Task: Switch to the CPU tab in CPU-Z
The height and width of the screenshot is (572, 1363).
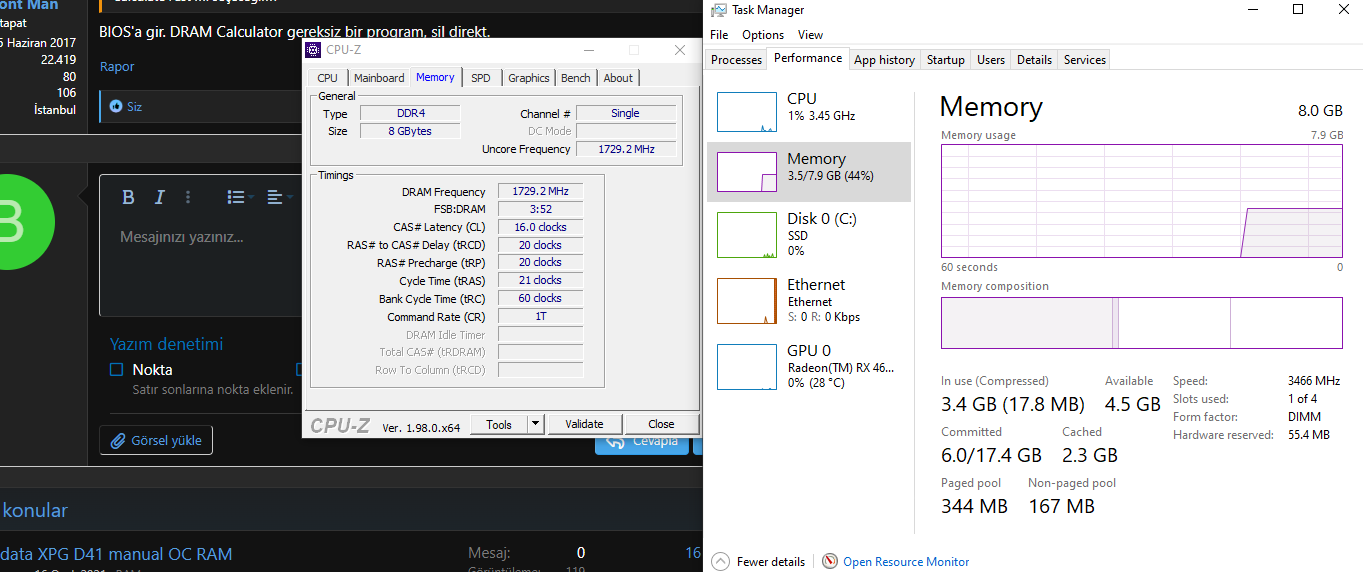Action: click(x=327, y=78)
